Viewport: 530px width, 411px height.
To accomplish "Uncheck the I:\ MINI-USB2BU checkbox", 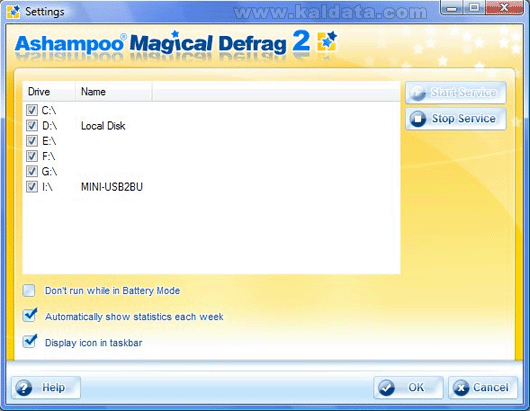I will [32, 187].
